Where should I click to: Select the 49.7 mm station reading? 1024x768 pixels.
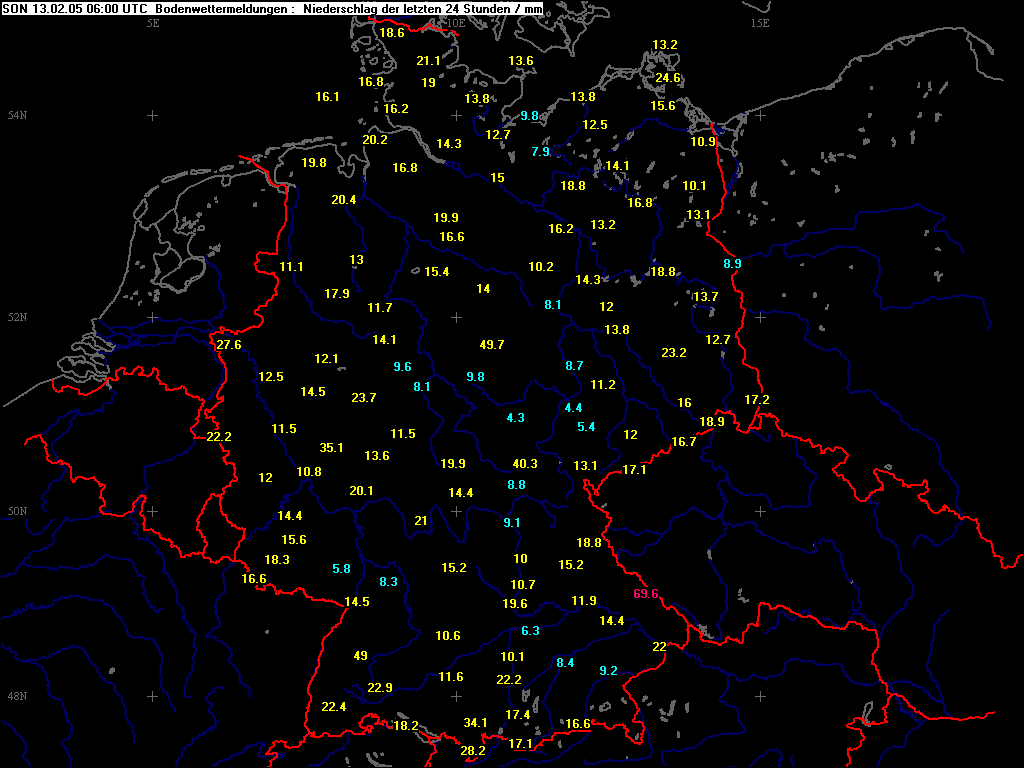point(492,344)
